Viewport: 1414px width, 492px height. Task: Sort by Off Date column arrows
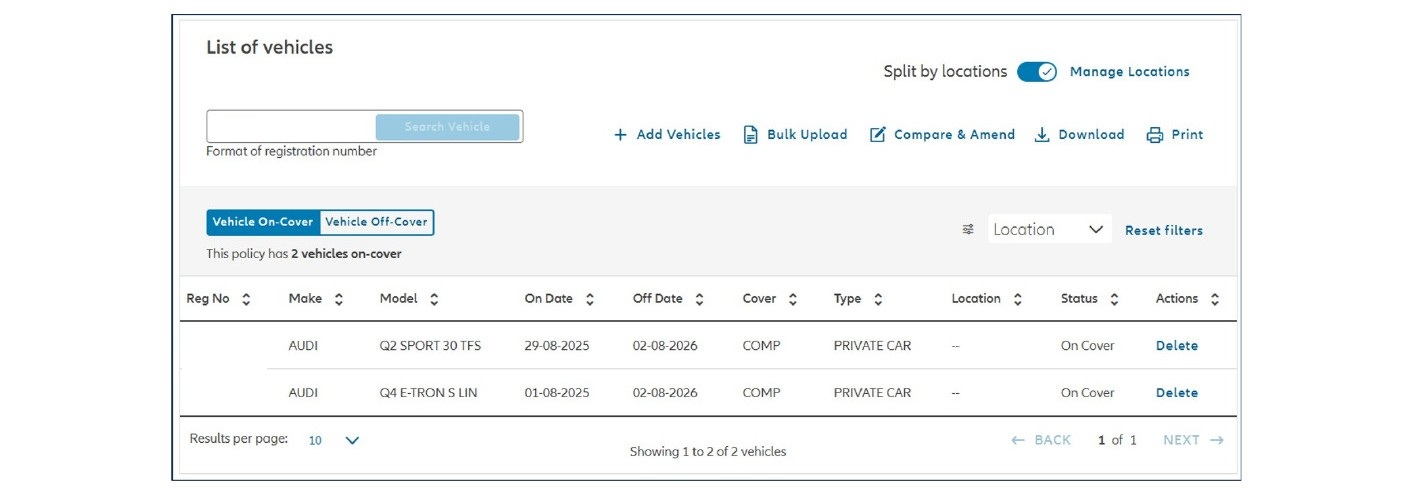click(x=699, y=299)
